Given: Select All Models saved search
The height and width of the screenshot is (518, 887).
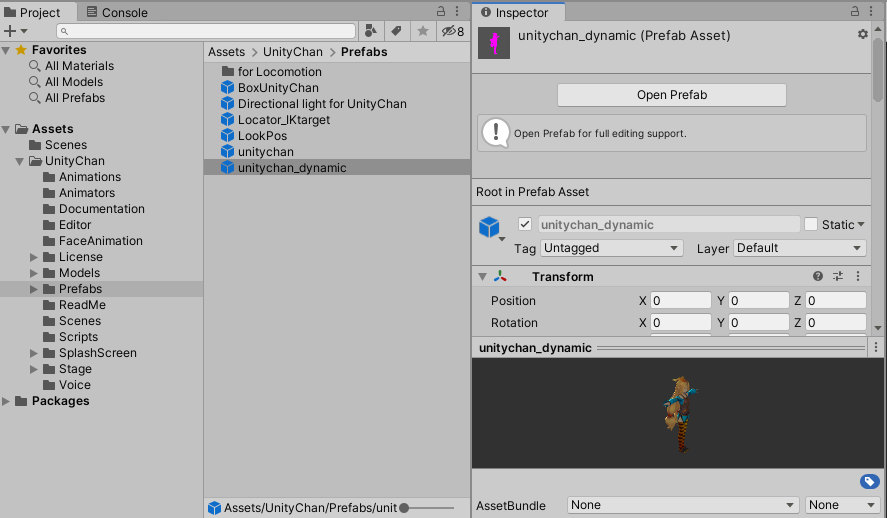Looking at the screenshot, I should tap(74, 82).
